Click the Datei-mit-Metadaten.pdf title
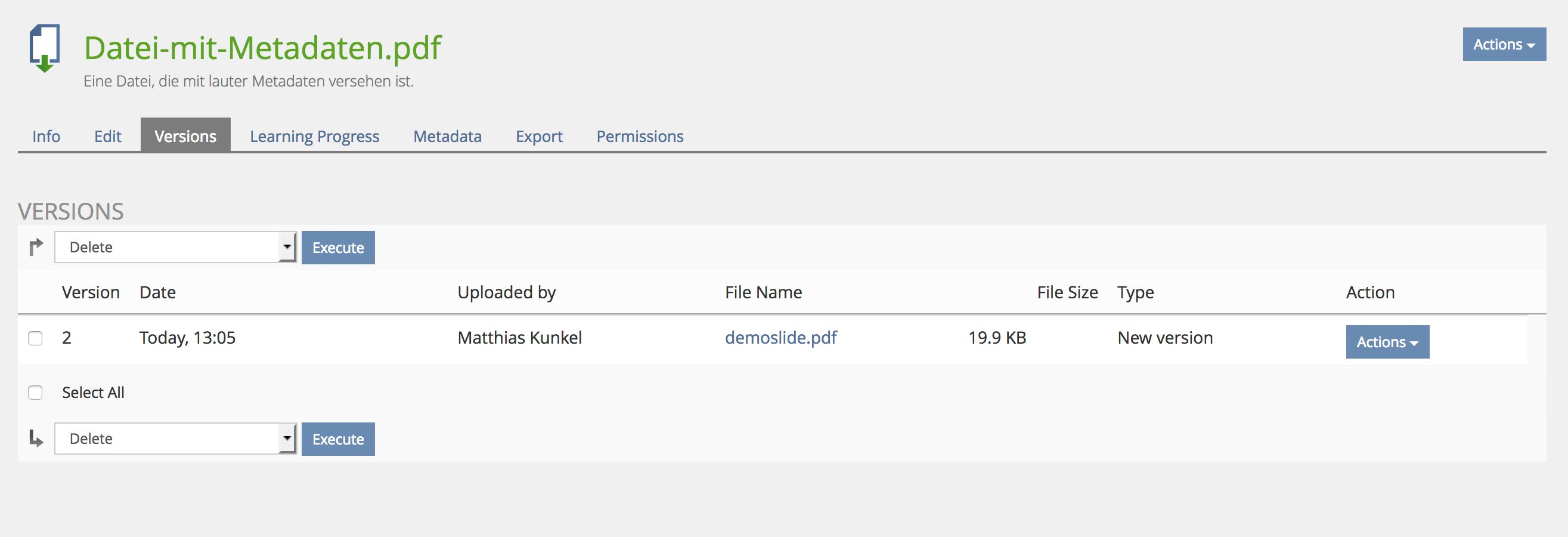1568x537 pixels. [262, 48]
